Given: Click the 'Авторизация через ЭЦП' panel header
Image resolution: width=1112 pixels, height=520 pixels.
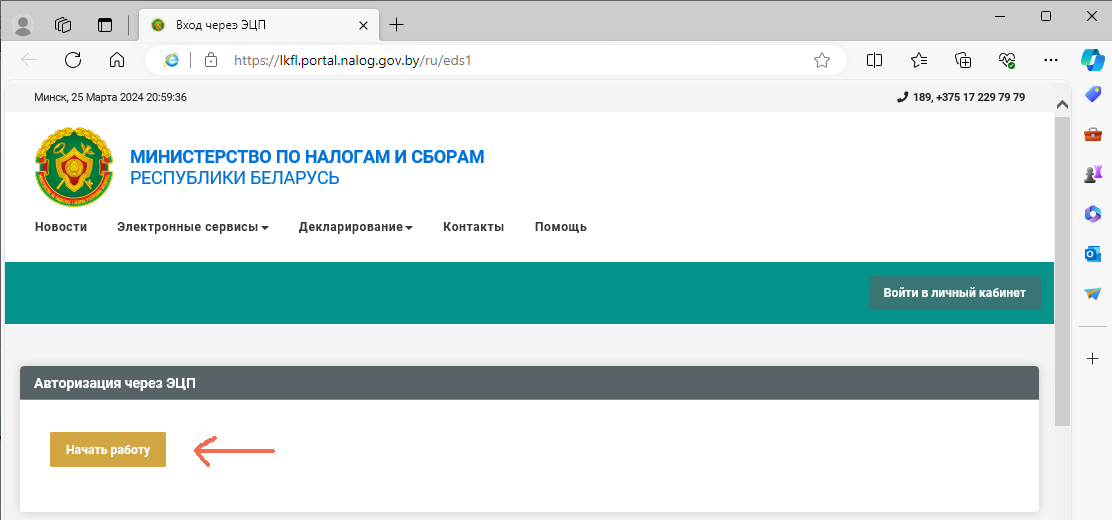Looking at the screenshot, I should (x=529, y=383).
